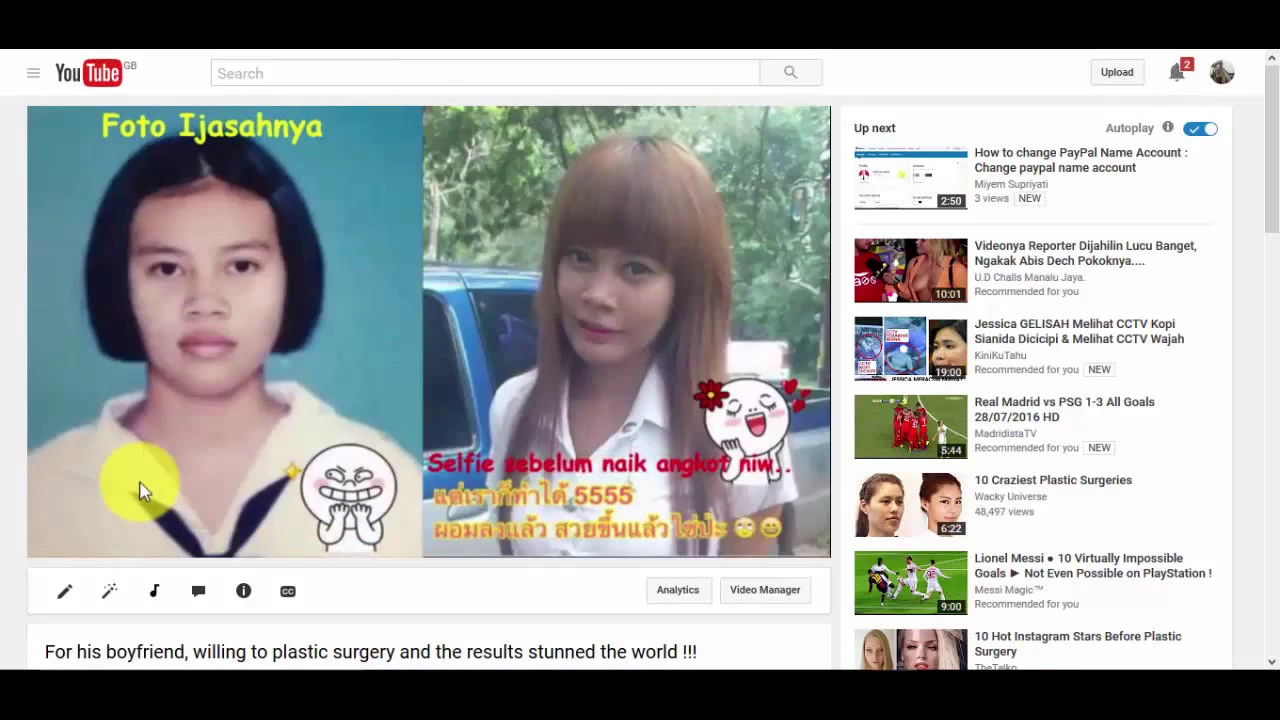Image resolution: width=1280 pixels, height=720 pixels.
Task: Open '10 Craziest Plastic Surgeries' title link
Action: pyautogui.click(x=1053, y=480)
